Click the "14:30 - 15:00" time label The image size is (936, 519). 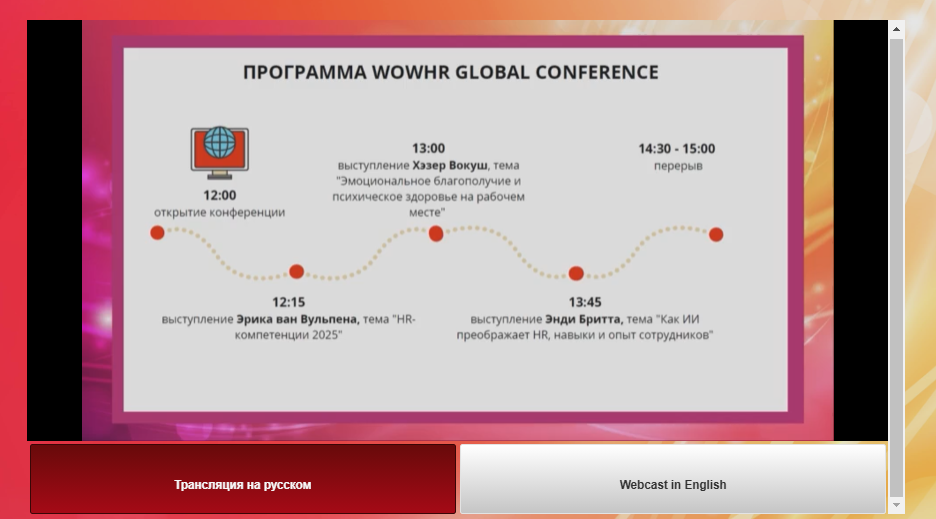point(677,149)
